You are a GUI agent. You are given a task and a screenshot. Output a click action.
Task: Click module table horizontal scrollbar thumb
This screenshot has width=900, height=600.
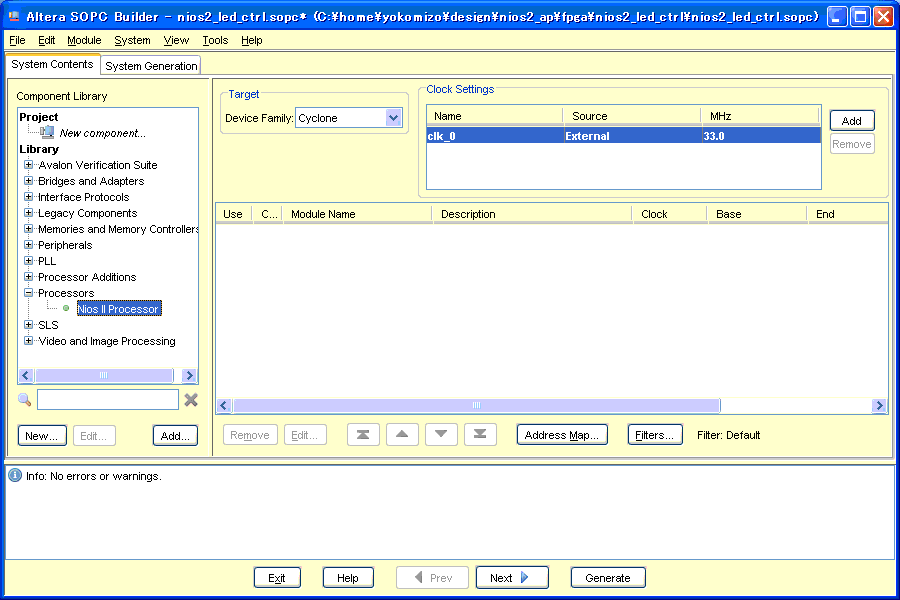pyautogui.click(x=476, y=405)
